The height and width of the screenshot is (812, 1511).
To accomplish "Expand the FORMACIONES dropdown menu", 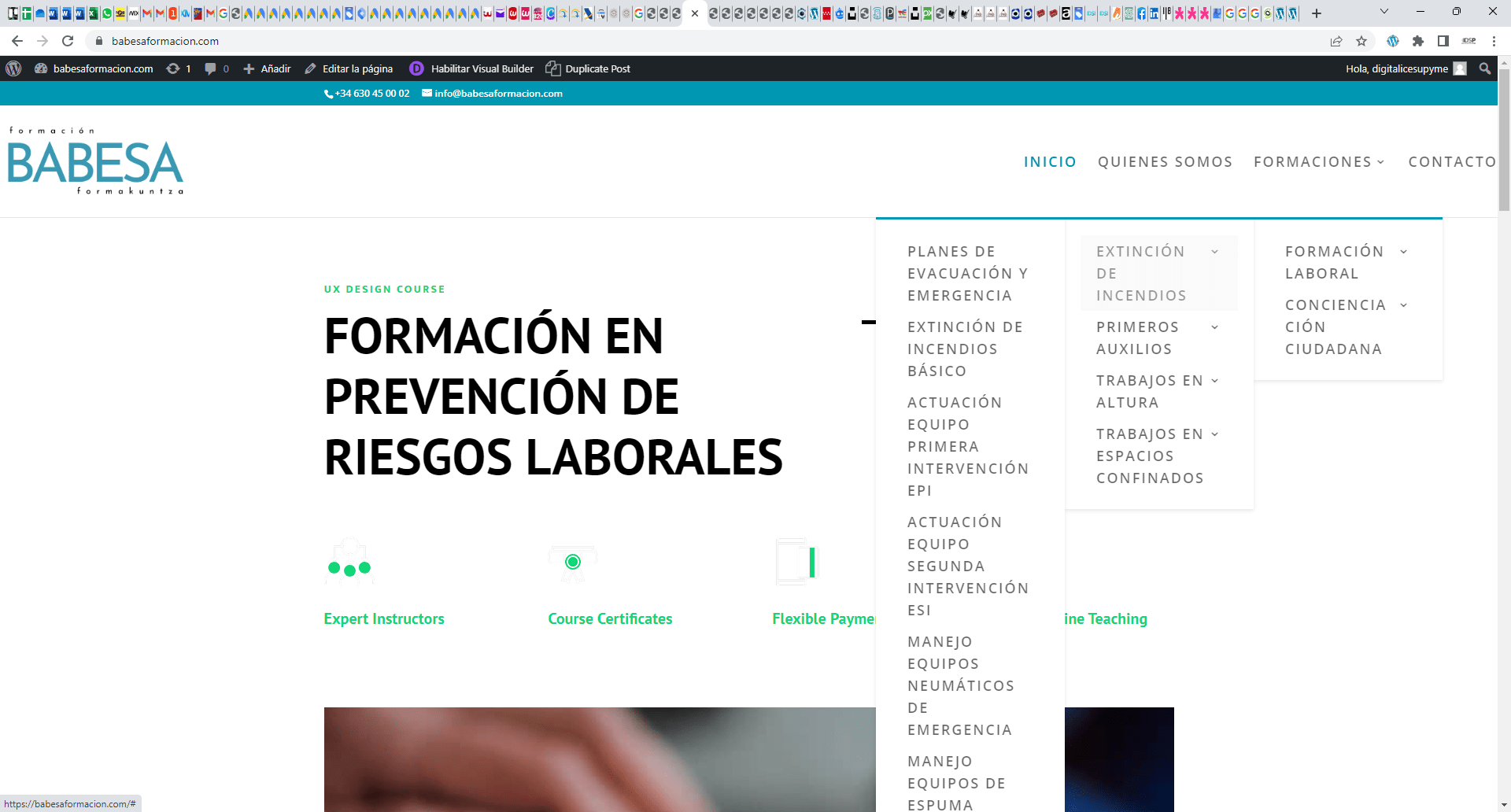I will (x=1319, y=161).
